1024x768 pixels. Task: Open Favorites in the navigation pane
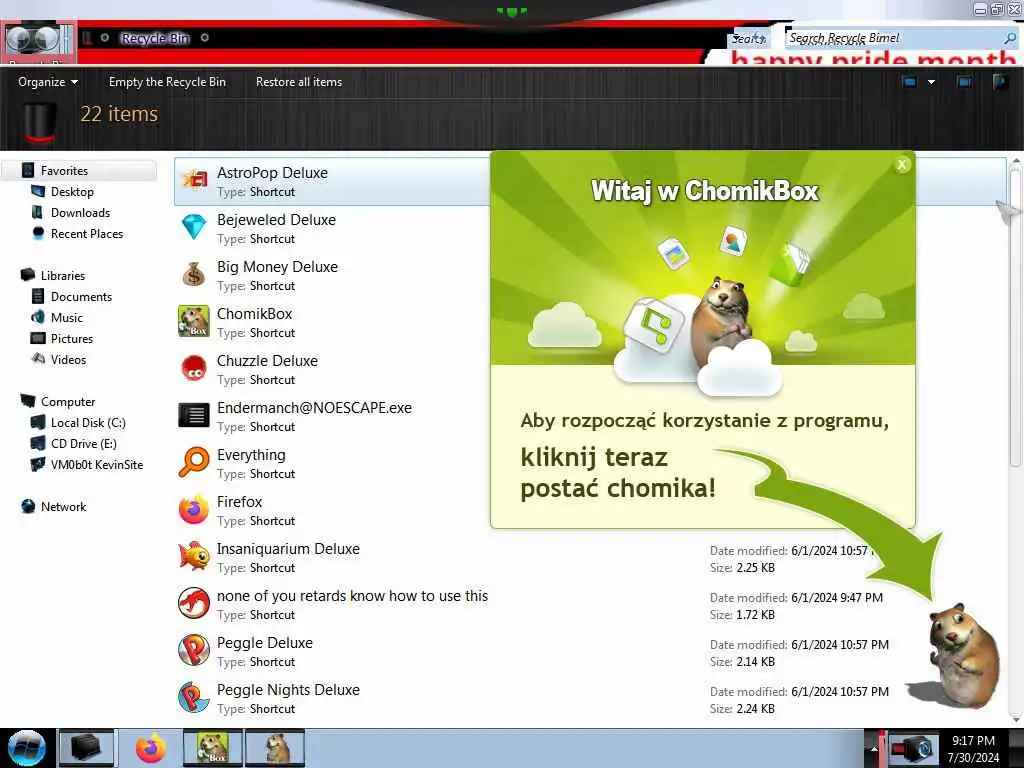[64, 171]
